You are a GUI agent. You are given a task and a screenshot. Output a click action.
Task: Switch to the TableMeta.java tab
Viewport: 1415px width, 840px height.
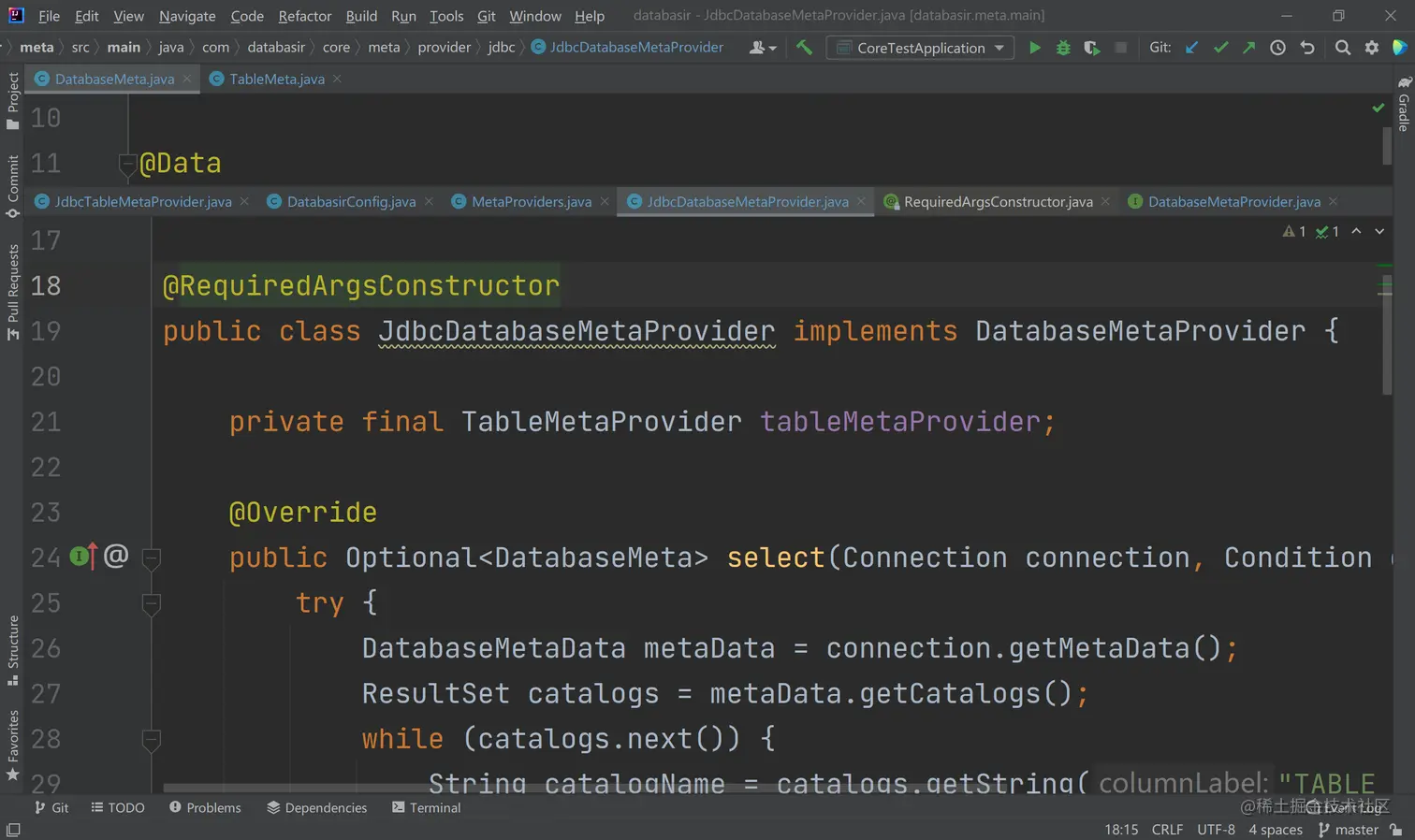[276, 79]
